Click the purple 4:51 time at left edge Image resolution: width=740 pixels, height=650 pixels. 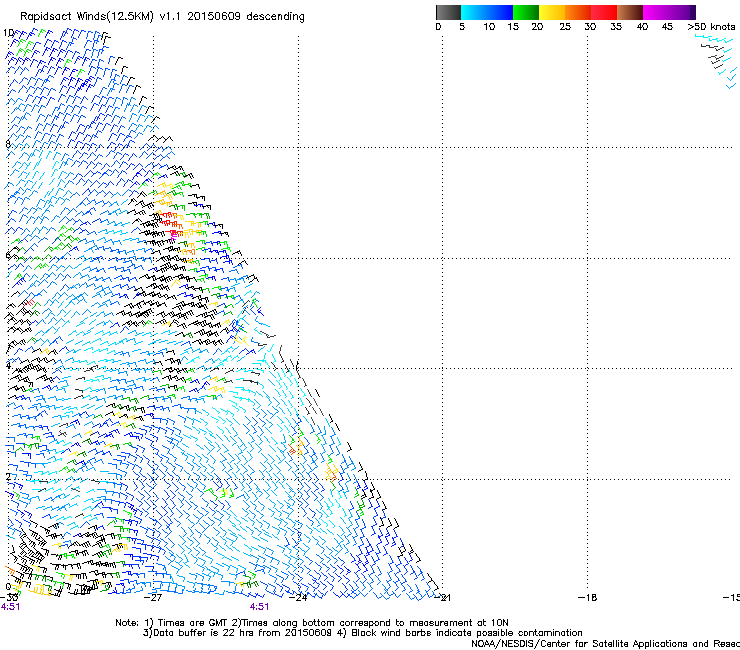[x=10, y=607]
